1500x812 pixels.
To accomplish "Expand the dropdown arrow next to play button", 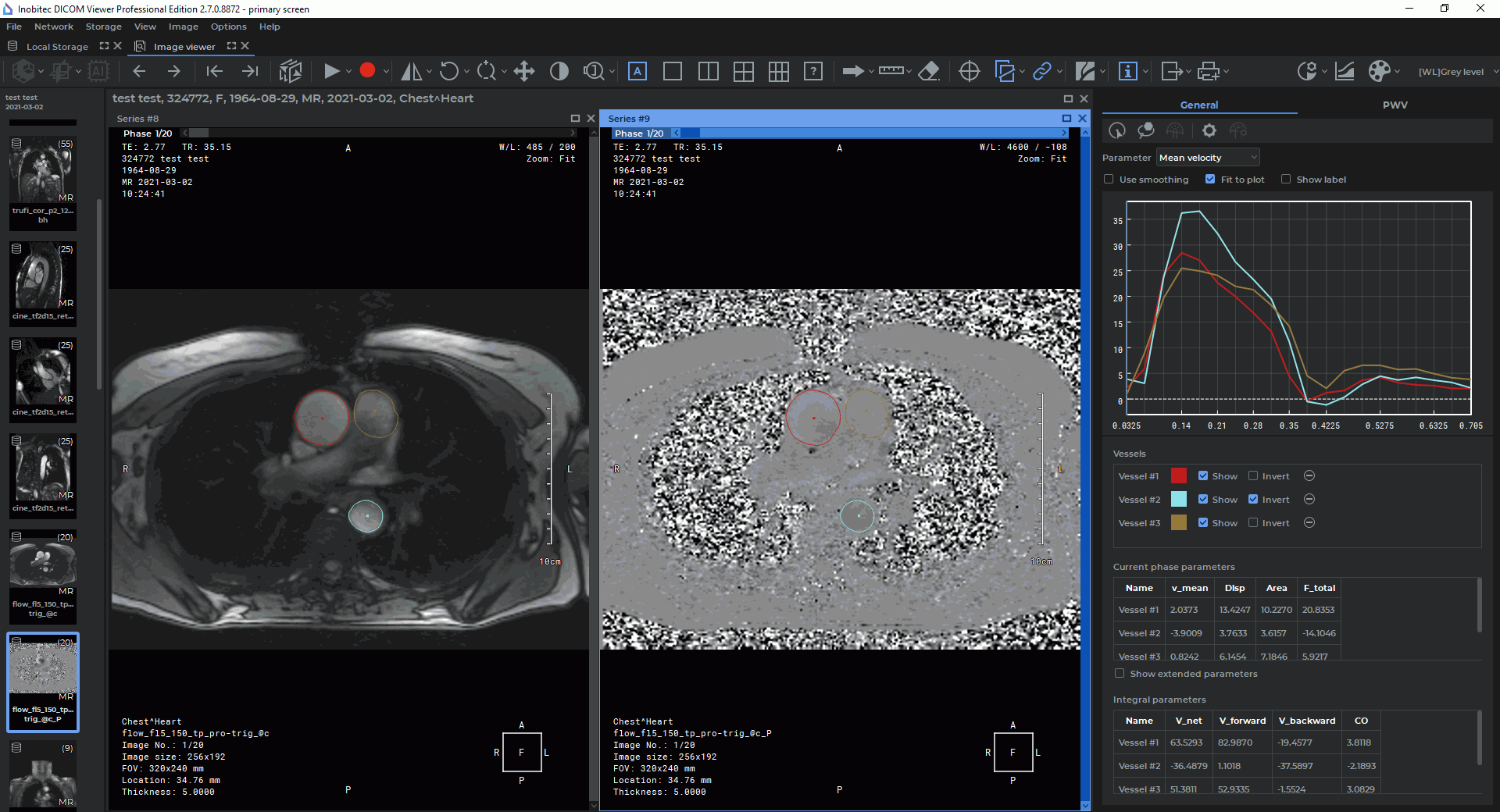I will (348, 72).
